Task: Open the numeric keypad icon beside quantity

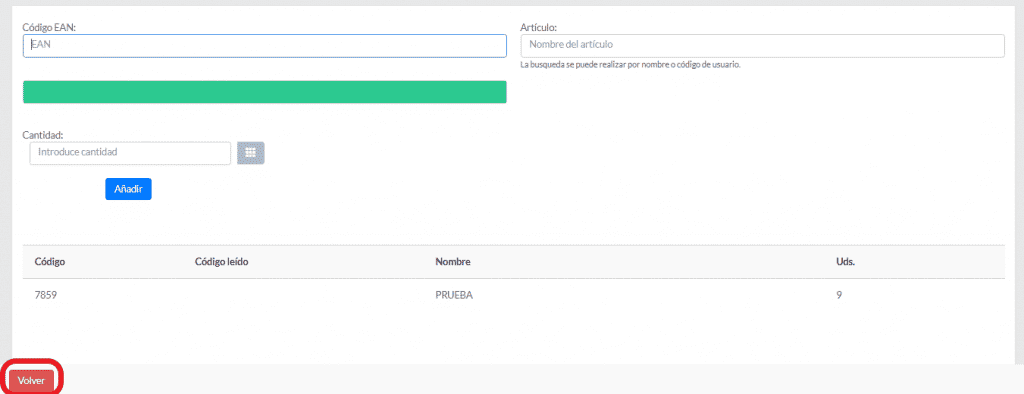Action: click(x=250, y=153)
